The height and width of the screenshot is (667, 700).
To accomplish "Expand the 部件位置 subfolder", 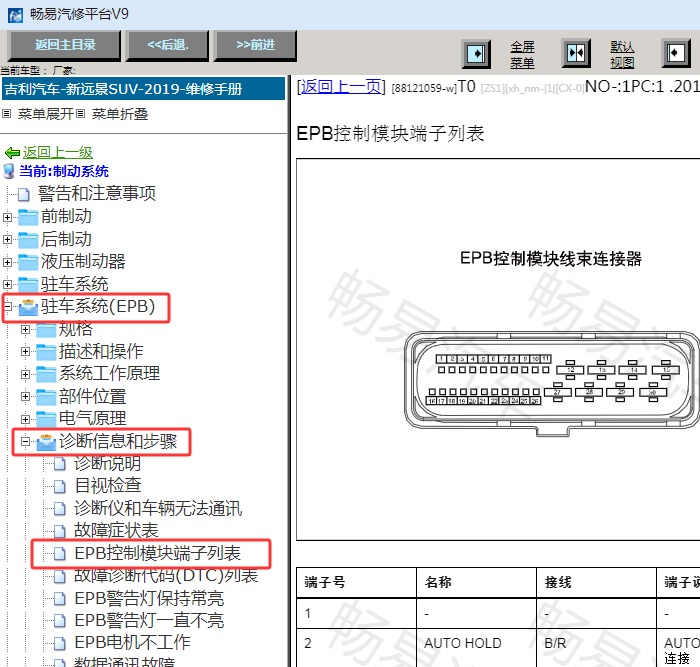I will (x=25, y=396).
